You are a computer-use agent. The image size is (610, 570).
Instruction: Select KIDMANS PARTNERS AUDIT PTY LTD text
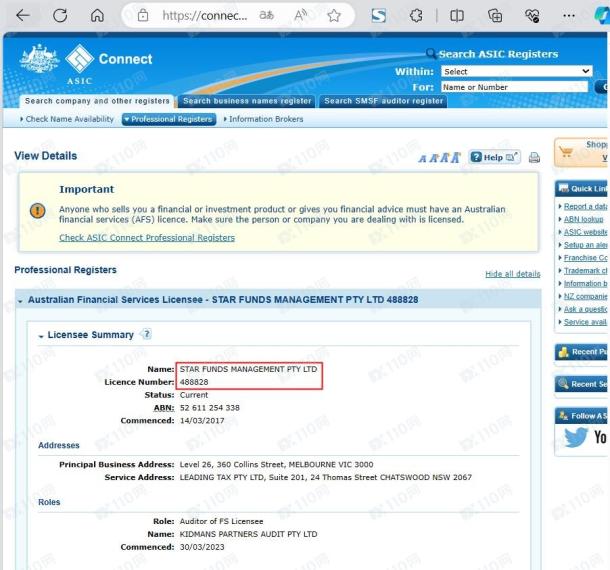click(x=248, y=534)
